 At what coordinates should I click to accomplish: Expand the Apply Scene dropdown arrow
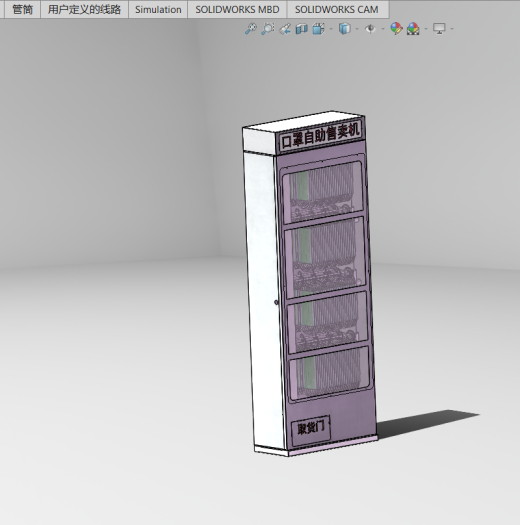tap(426, 29)
